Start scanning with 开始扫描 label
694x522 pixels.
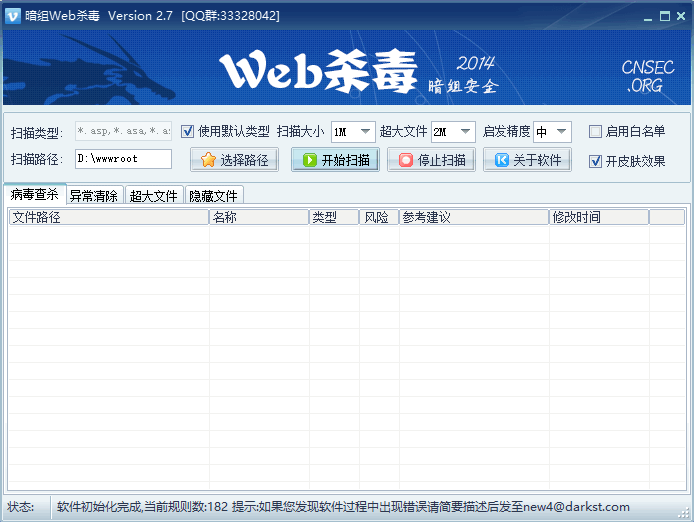coord(346,160)
